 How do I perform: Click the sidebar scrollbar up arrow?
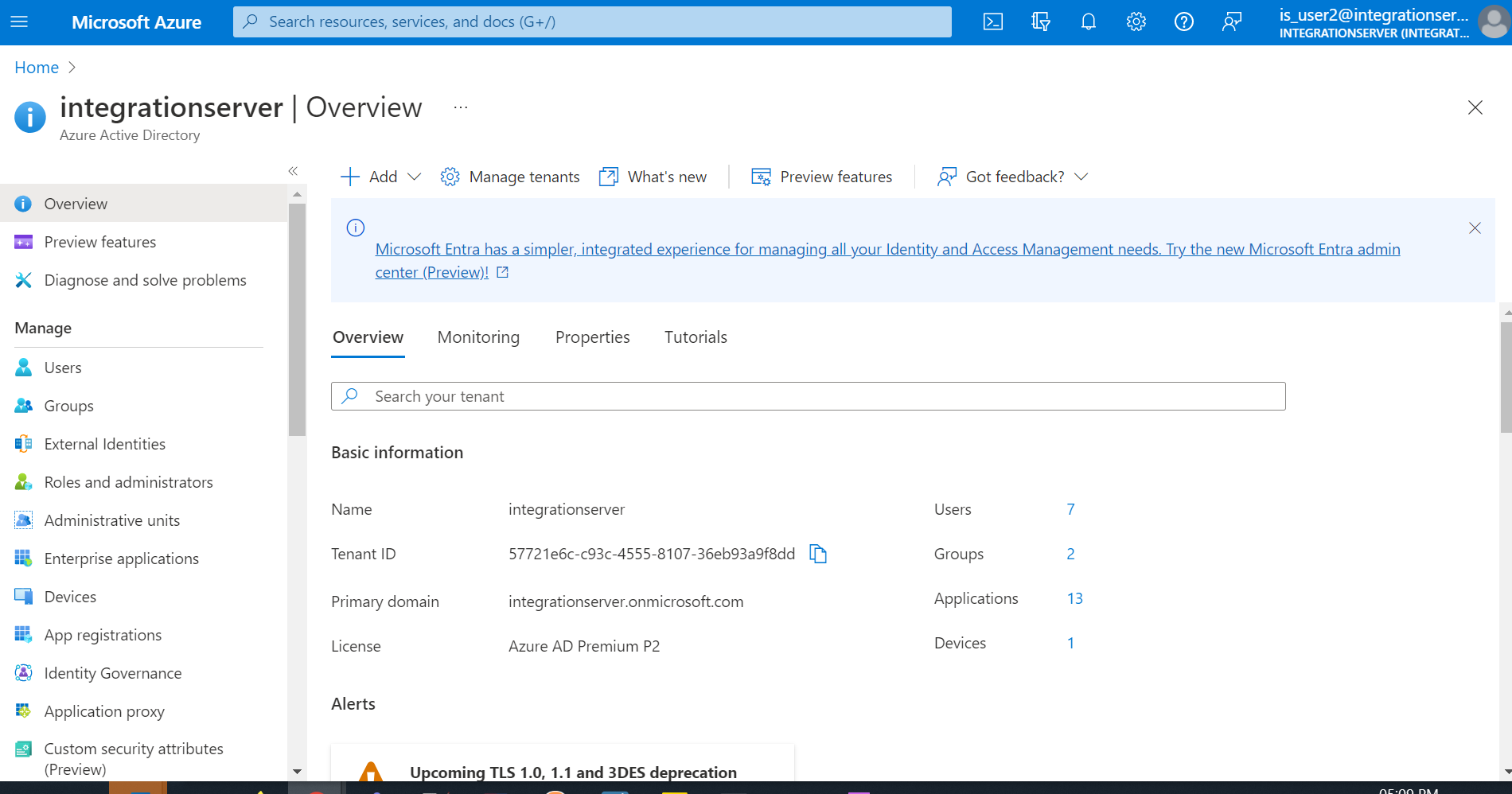coord(297,194)
